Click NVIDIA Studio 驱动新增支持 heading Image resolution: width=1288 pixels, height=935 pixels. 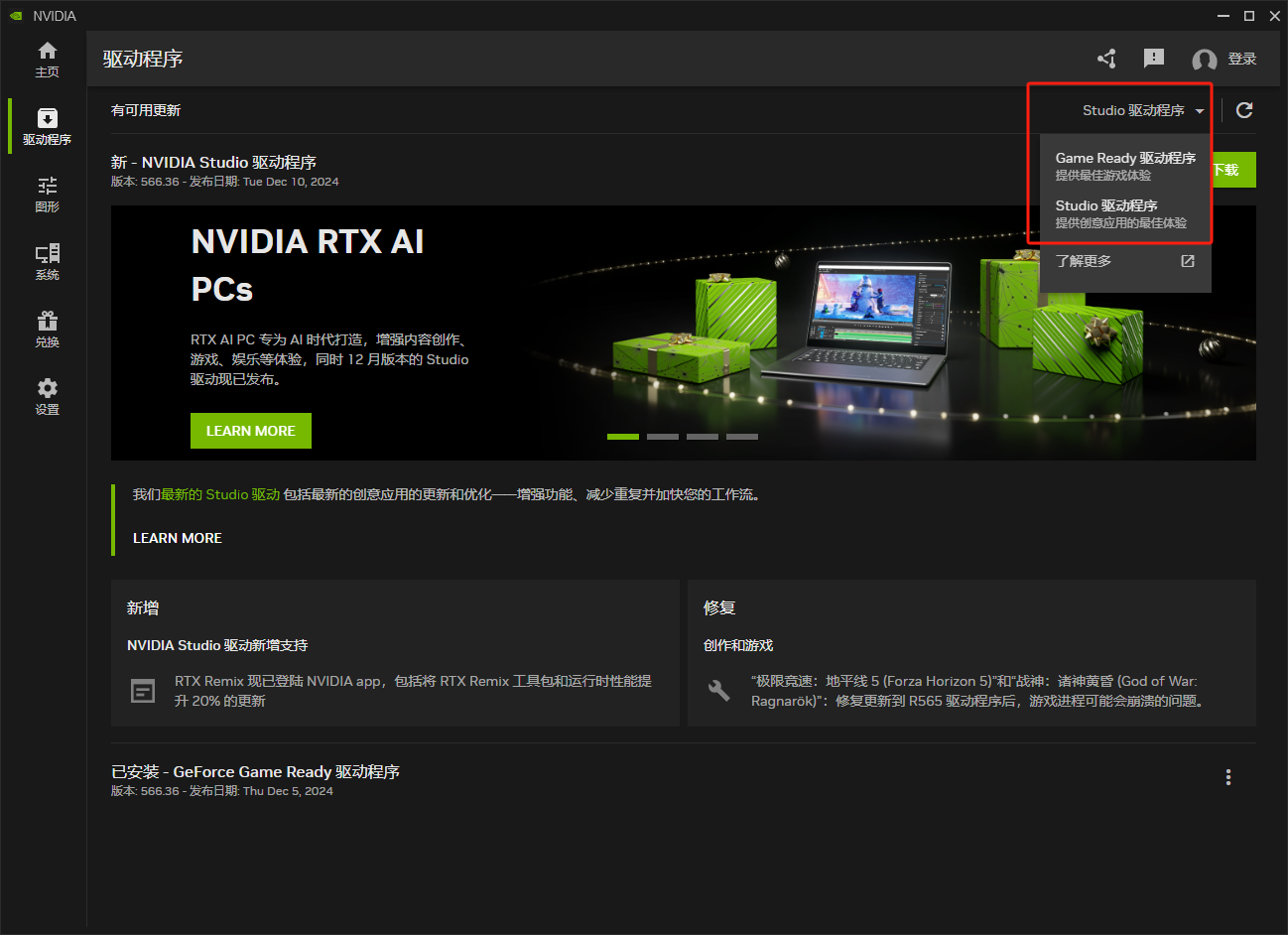click(x=217, y=645)
